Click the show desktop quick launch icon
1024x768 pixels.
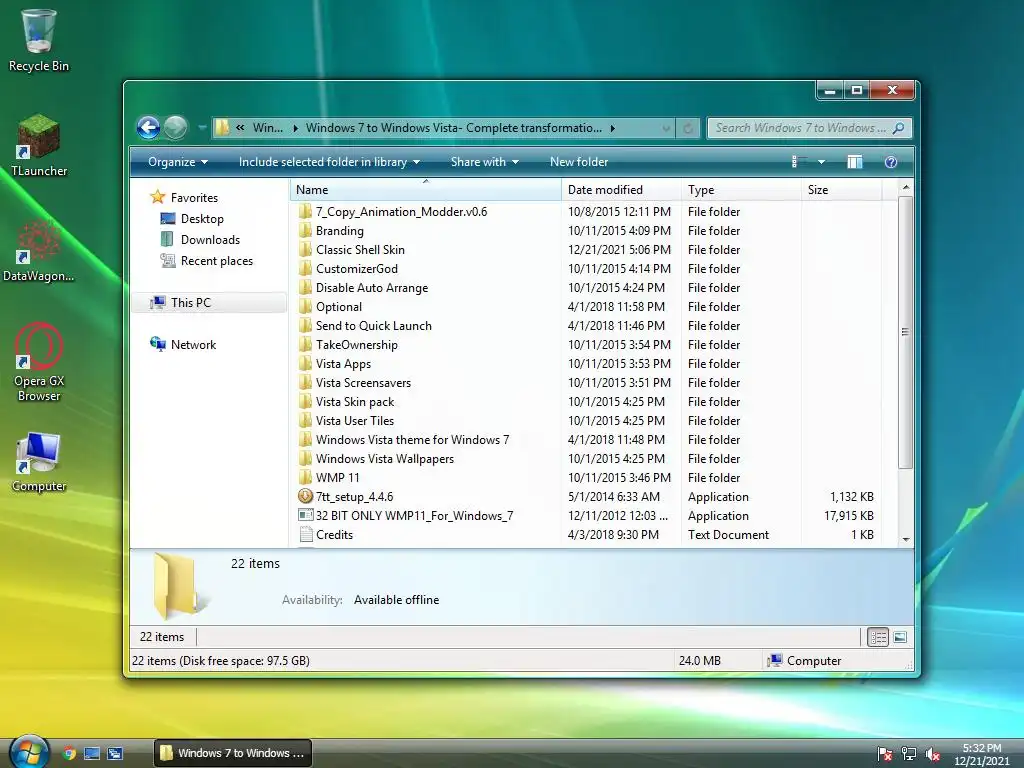pyautogui.click(x=91, y=754)
